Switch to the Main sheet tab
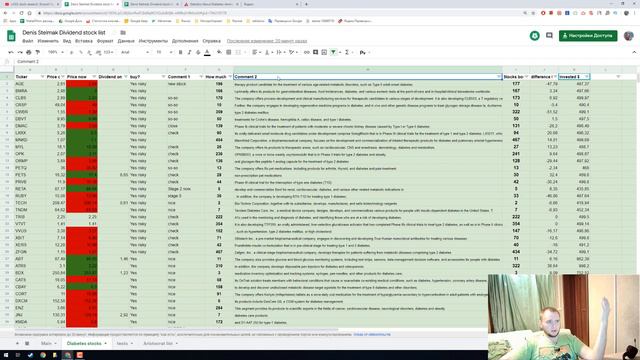Image resolution: width=640 pixels, height=360 pixels. click(49, 343)
